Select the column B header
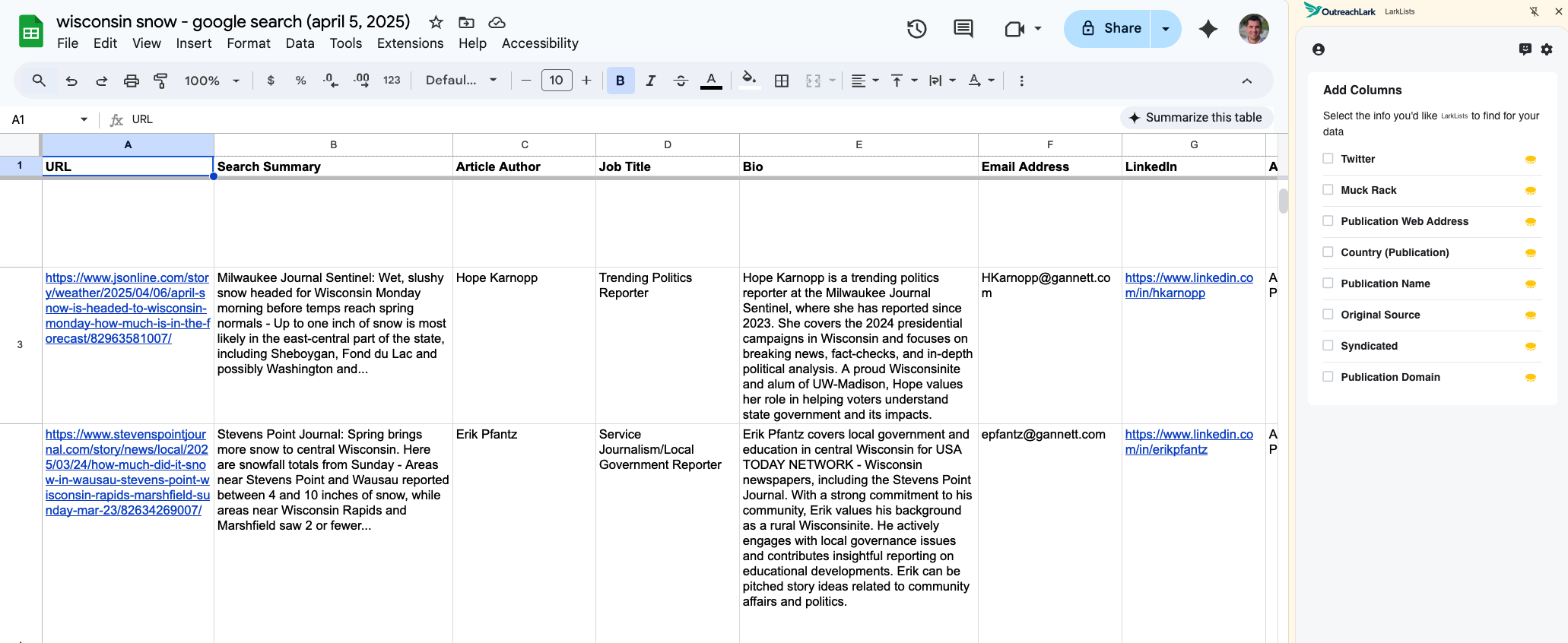Image resolution: width=1568 pixels, height=643 pixels. point(333,144)
